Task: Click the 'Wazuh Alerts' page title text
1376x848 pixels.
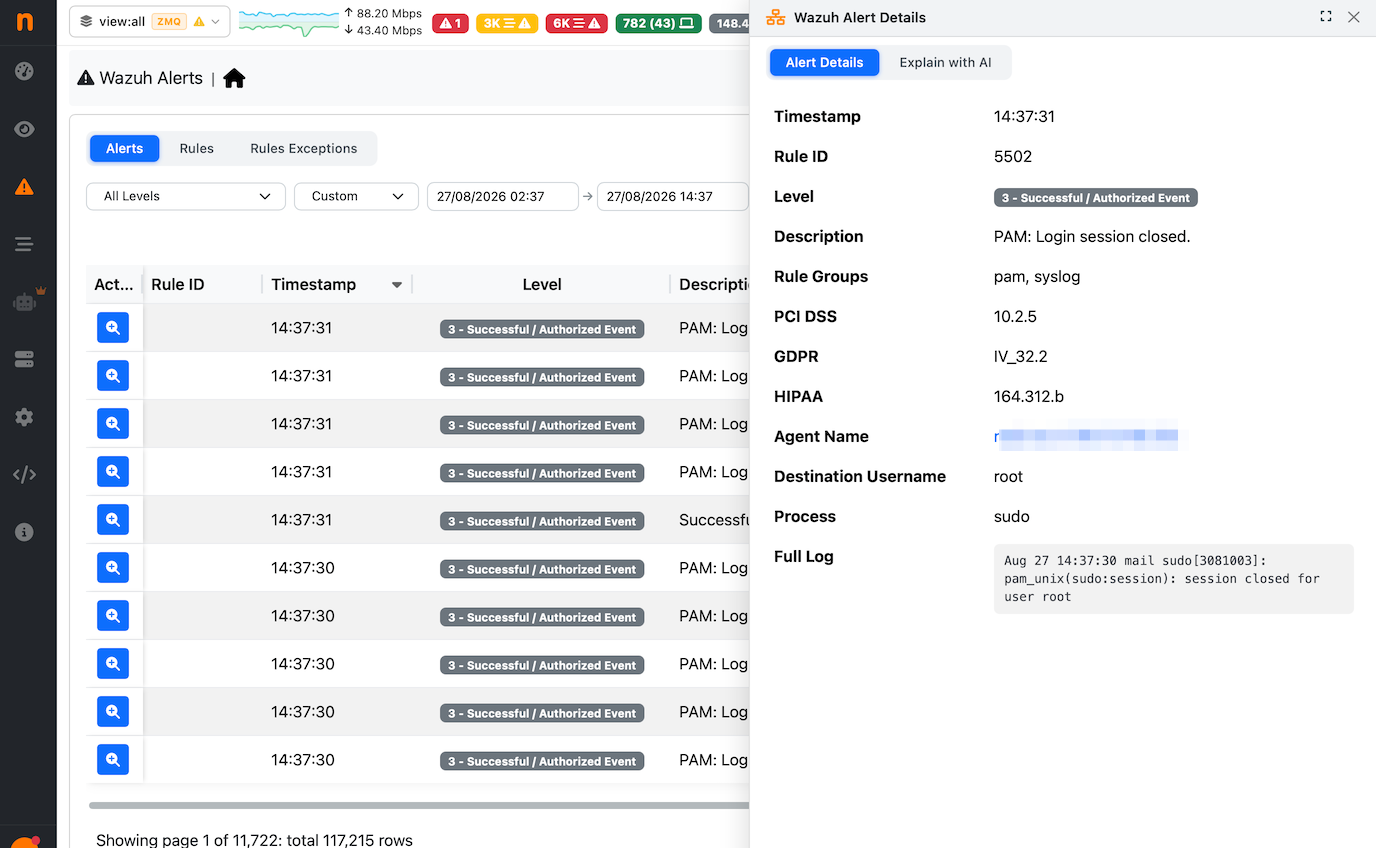Action: click(151, 78)
